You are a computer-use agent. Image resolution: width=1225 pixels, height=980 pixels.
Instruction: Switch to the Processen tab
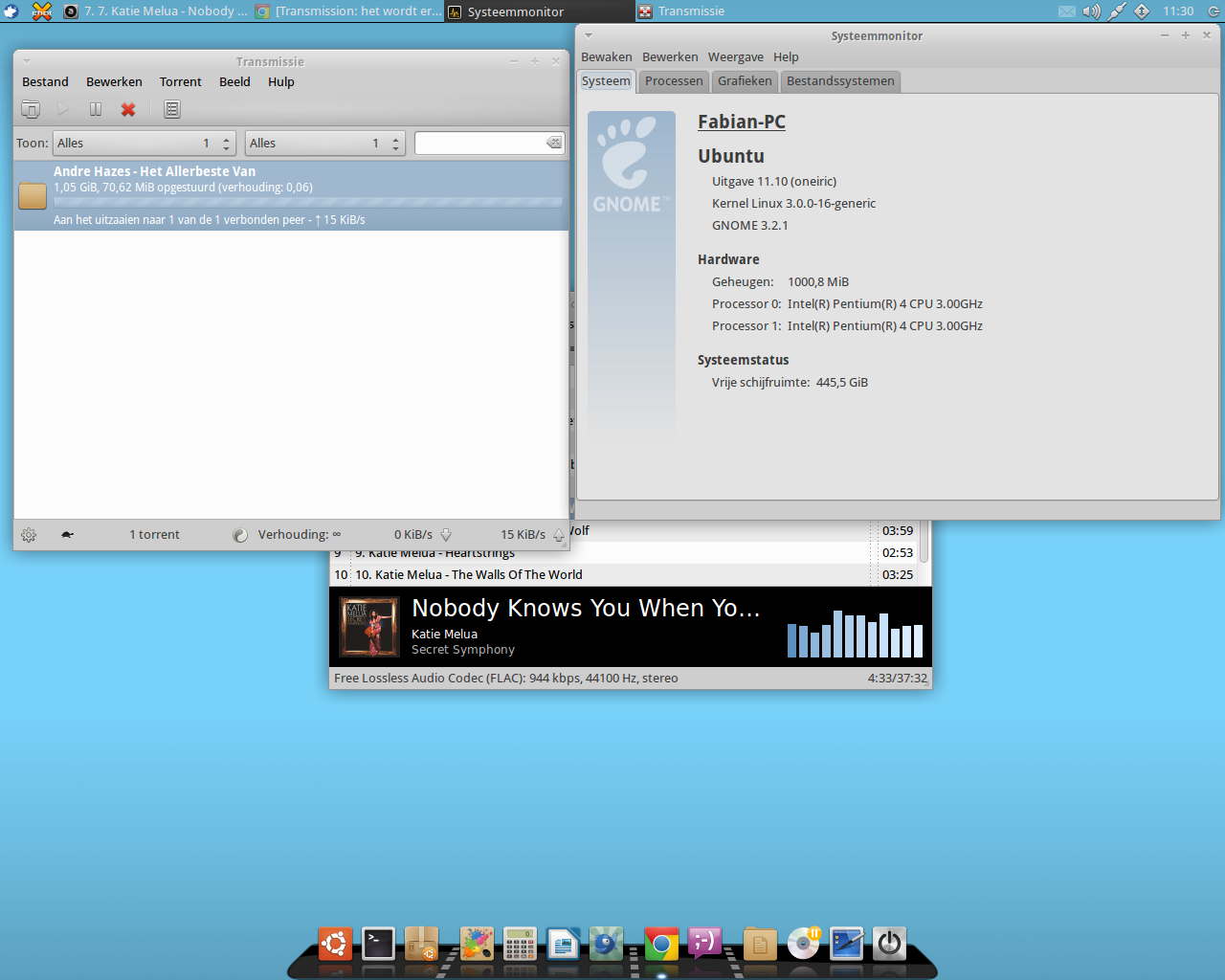[674, 81]
